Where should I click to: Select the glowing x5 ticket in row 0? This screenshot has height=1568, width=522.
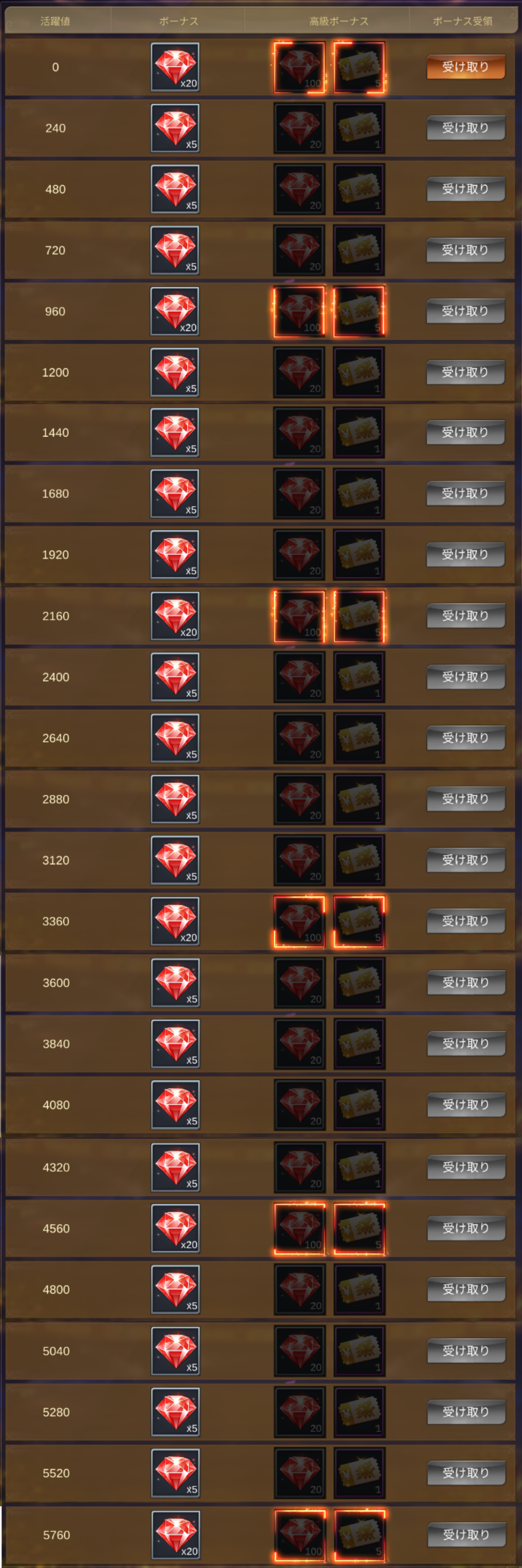[x=359, y=67]
